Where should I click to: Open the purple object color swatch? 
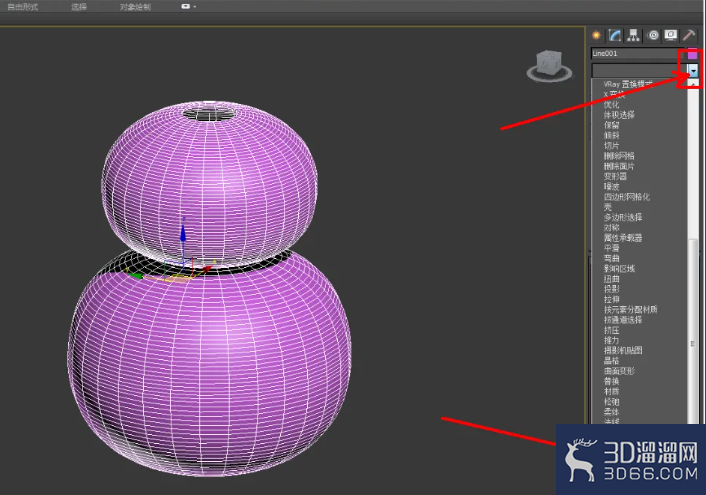click(x=692, y=55)
